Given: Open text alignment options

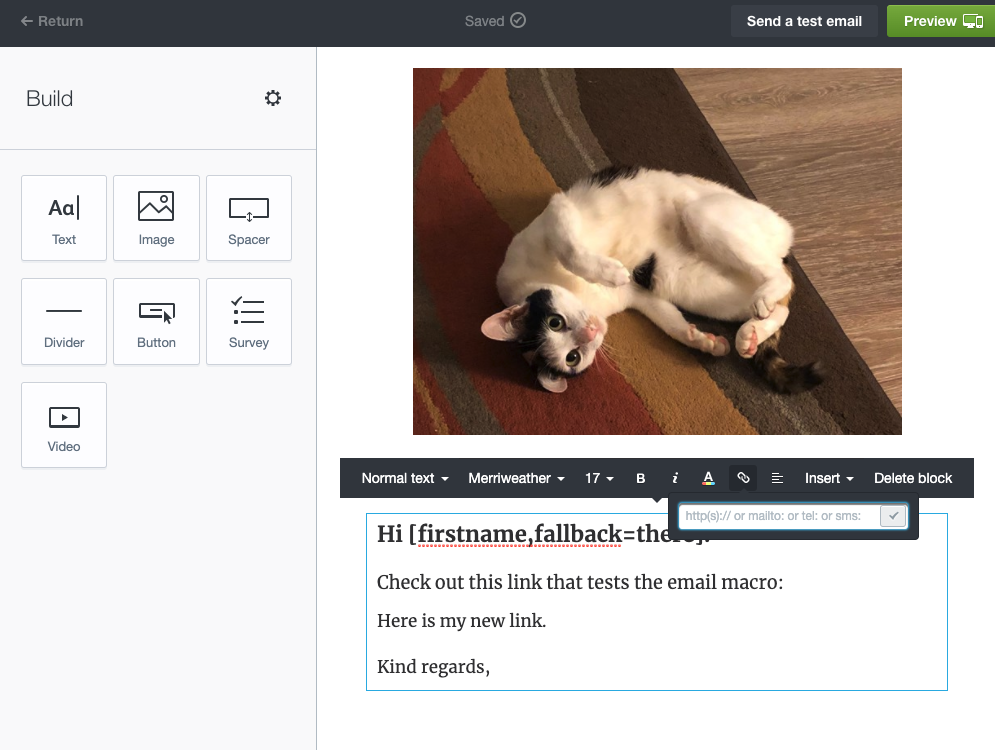Looking at the screenshot, I should tap(777, 478).
